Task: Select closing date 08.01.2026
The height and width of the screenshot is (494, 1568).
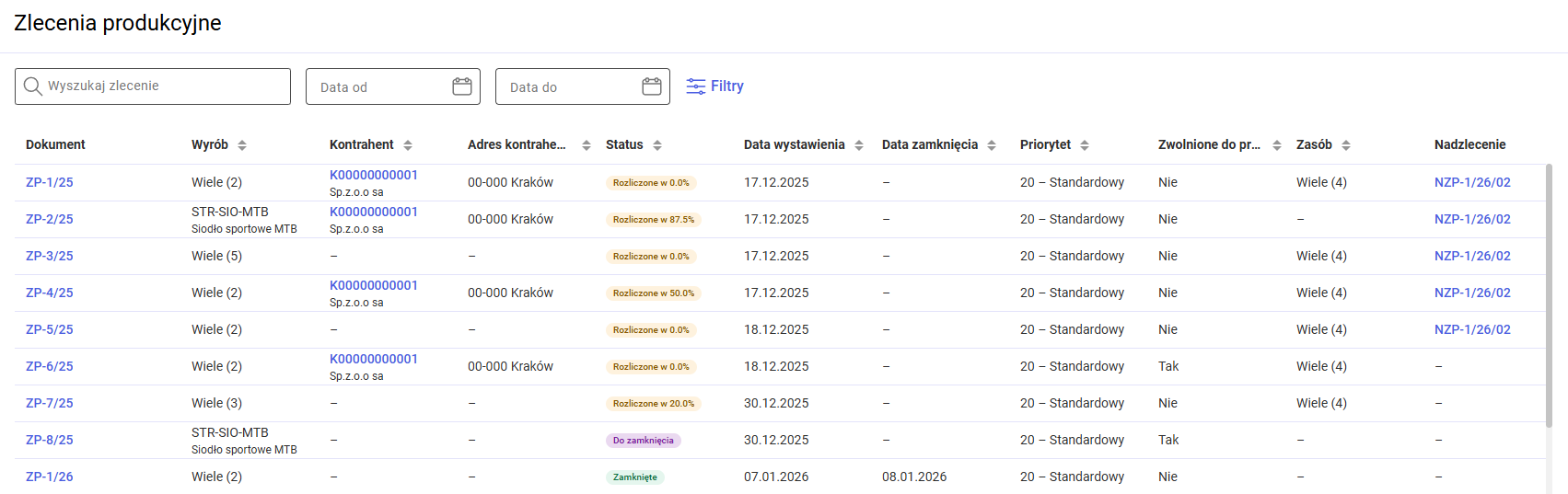Action: 914,477
